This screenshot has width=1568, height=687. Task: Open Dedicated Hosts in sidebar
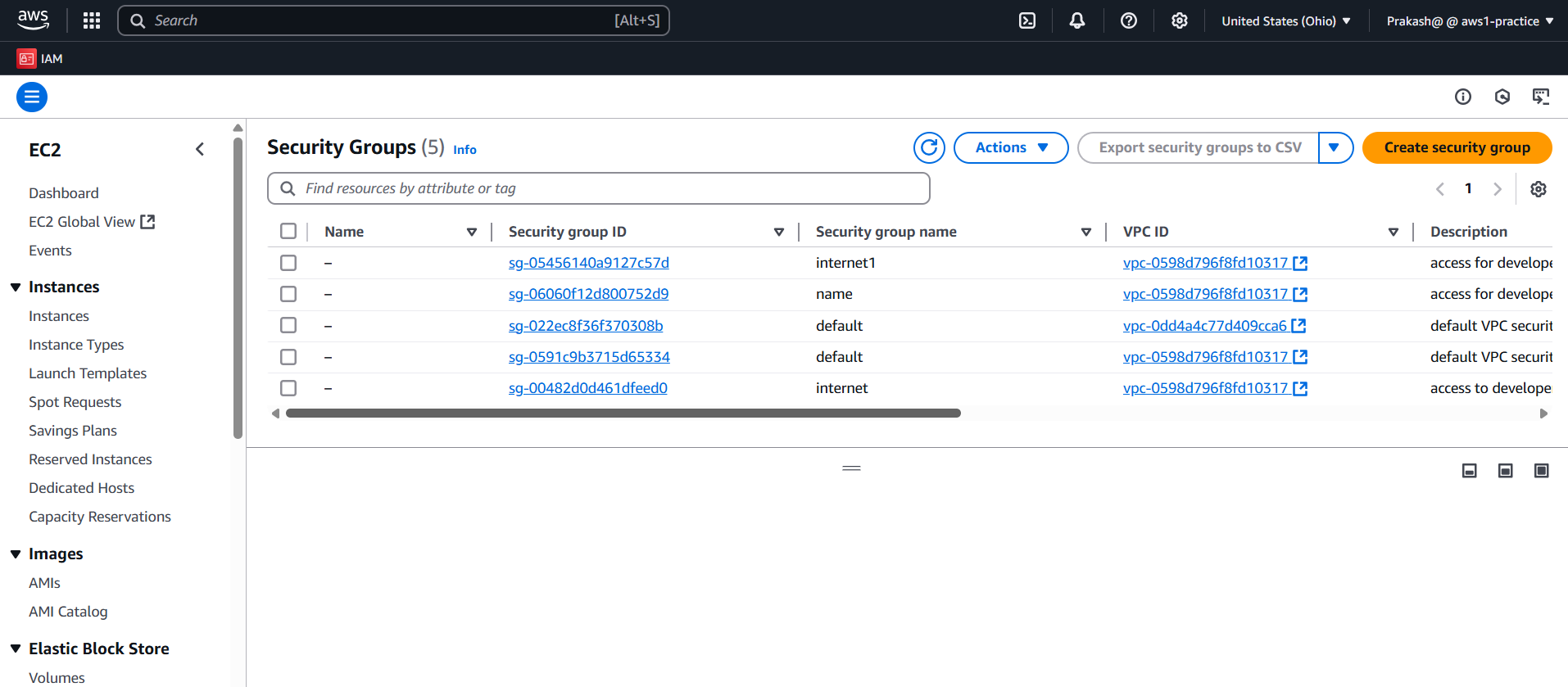tap(81, 488)
